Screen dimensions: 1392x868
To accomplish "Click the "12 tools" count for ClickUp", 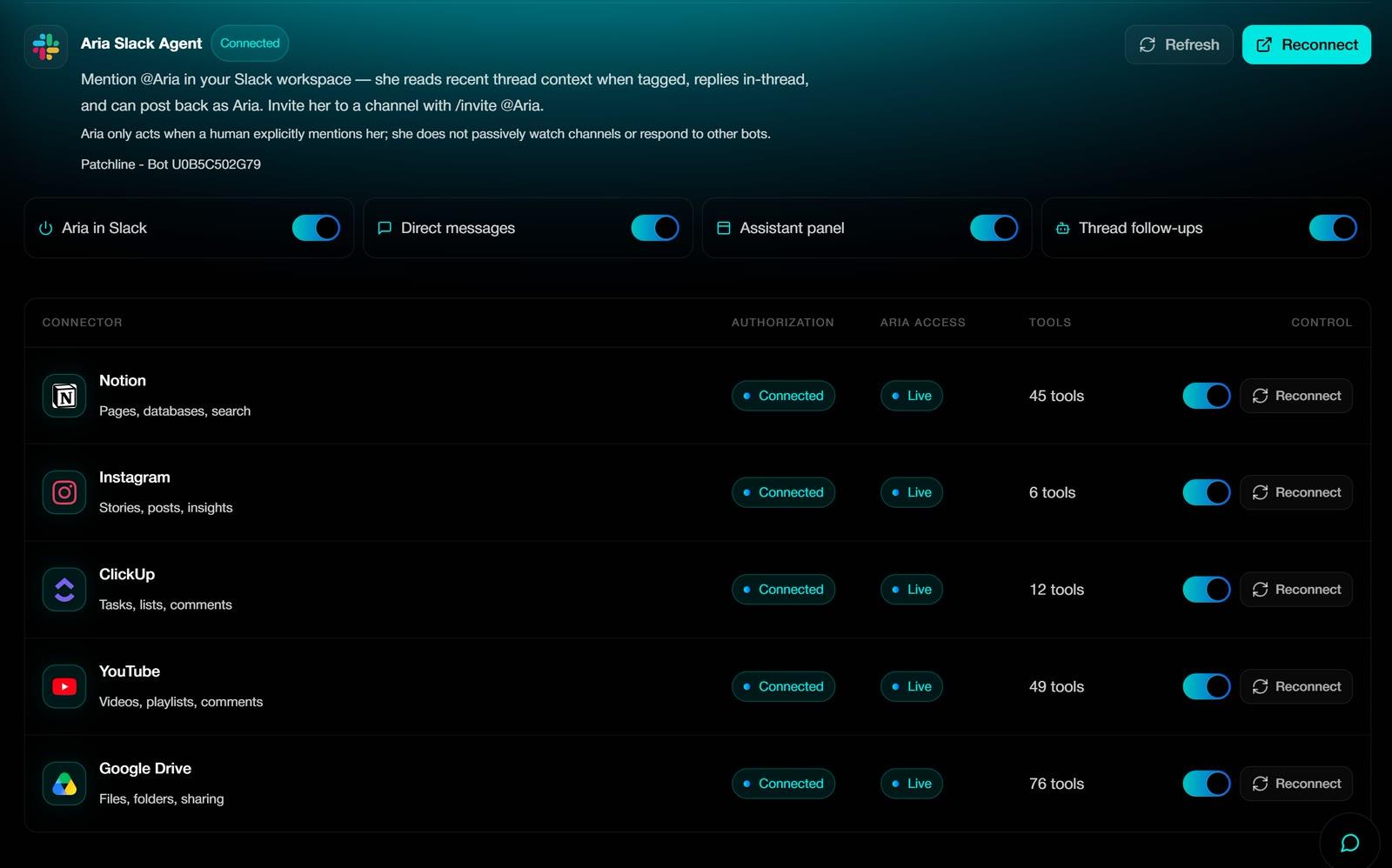I will coord(1056,590).
